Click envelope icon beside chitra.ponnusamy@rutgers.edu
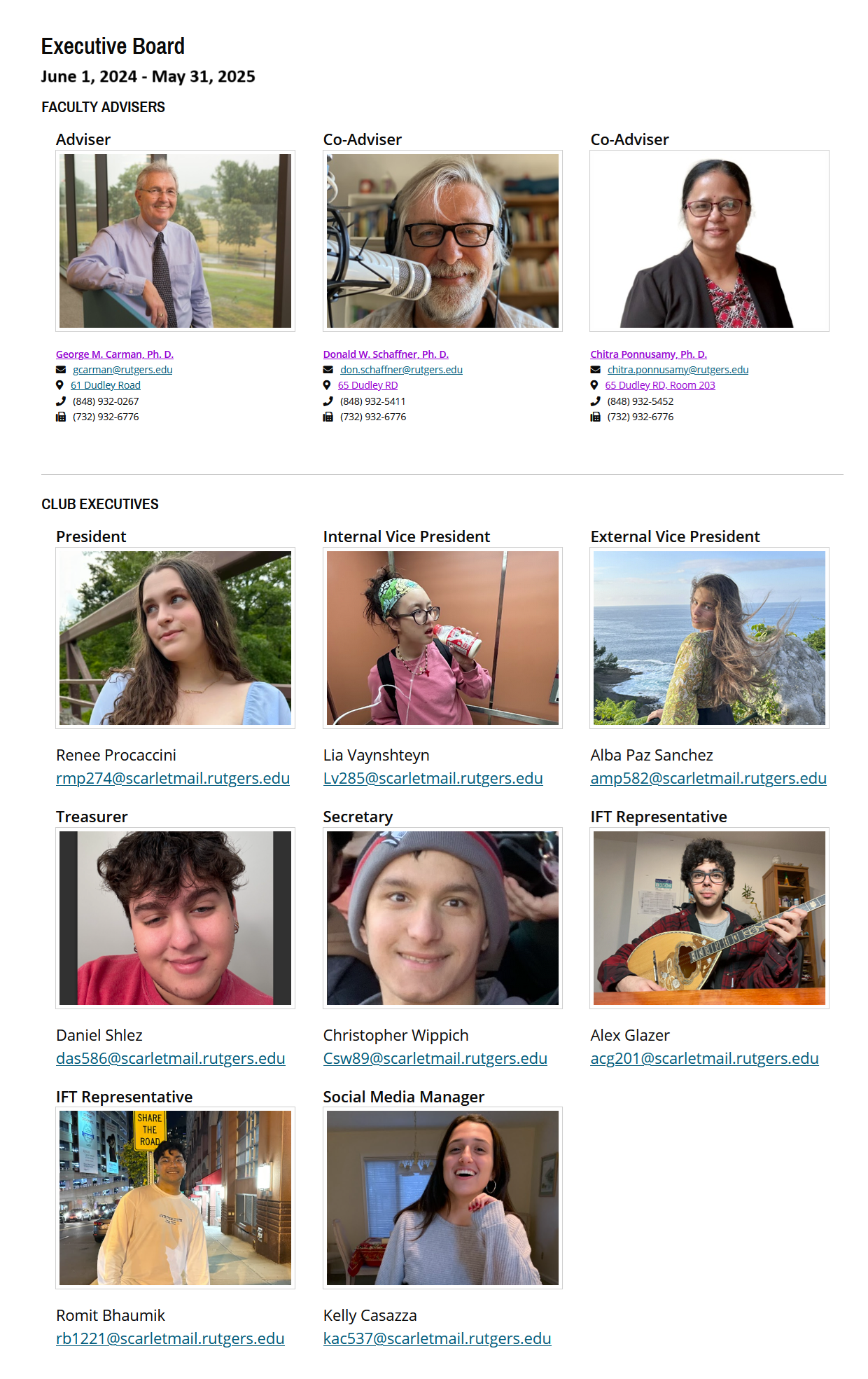Screen dimensions: 868x1379 pyautogui.click(x=595, y=370)
